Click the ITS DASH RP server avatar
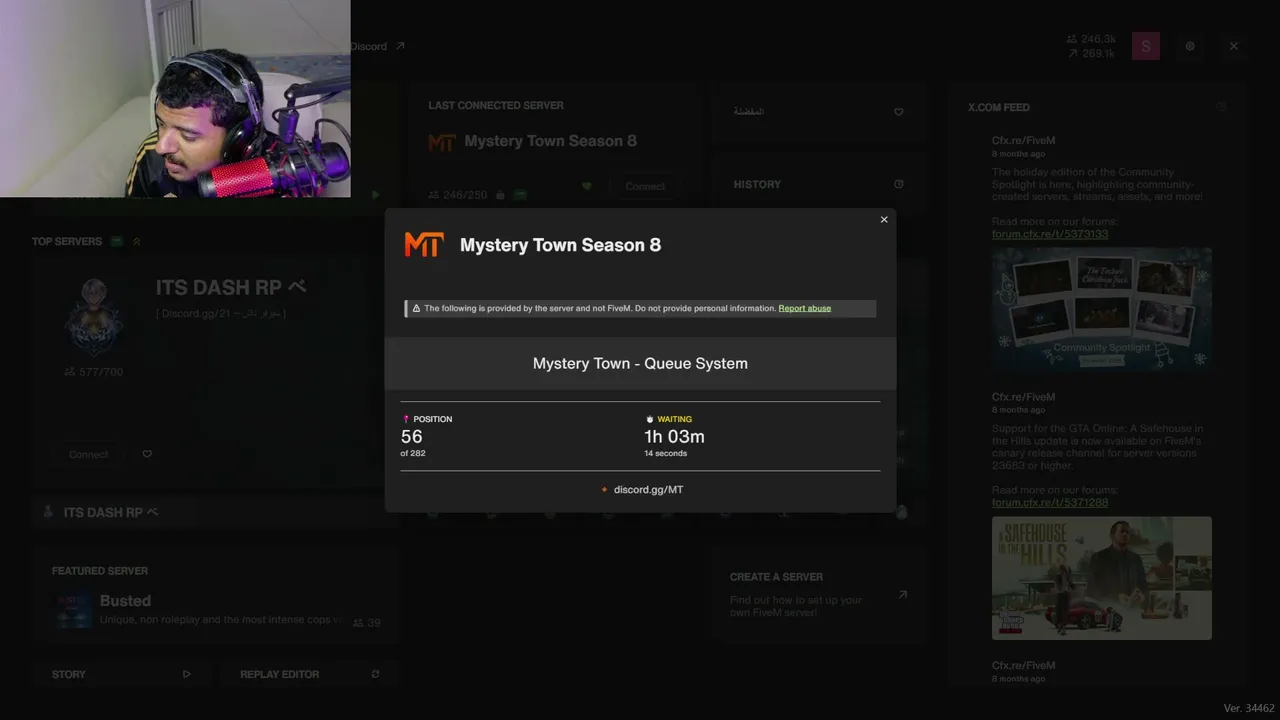 94,317
